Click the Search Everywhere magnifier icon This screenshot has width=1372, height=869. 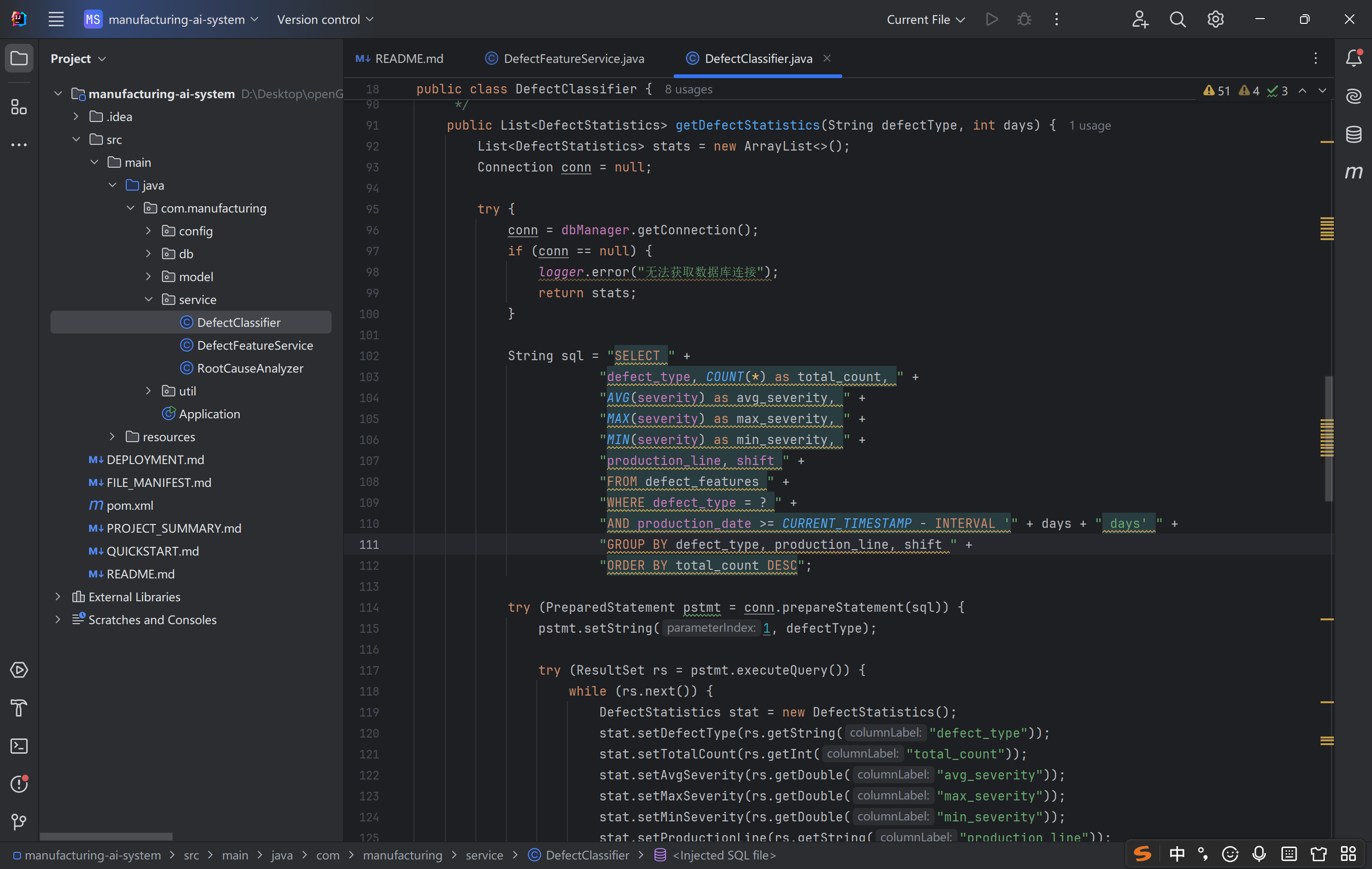[x=1177, y=20]
